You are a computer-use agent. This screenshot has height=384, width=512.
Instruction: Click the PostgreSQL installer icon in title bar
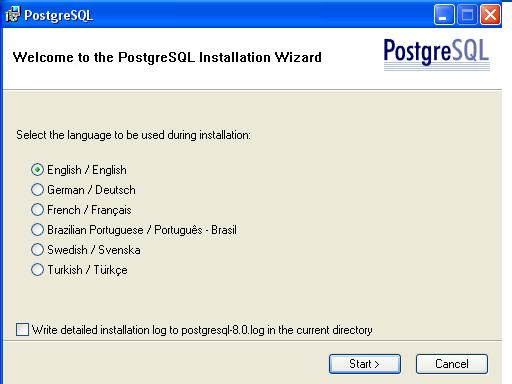(x=13, y=14)
